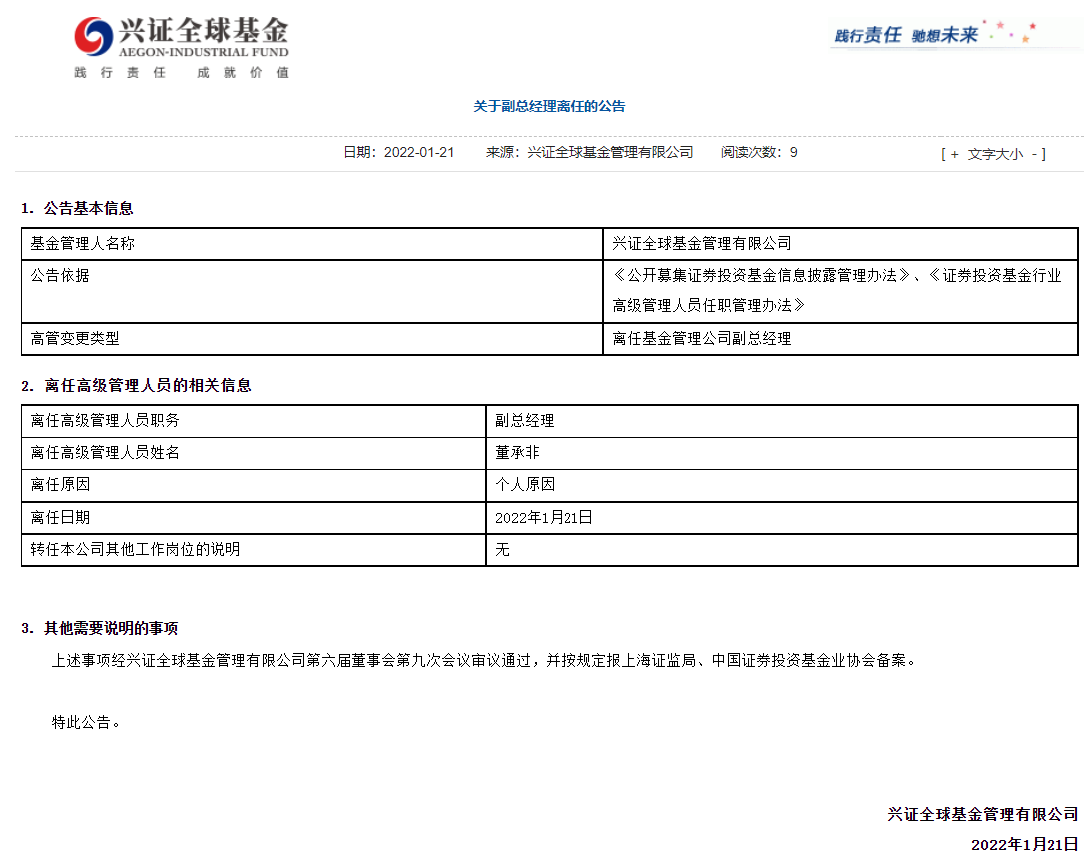
Task: Click section heading 3. 其他需要说明的事项
Action: 99,629
